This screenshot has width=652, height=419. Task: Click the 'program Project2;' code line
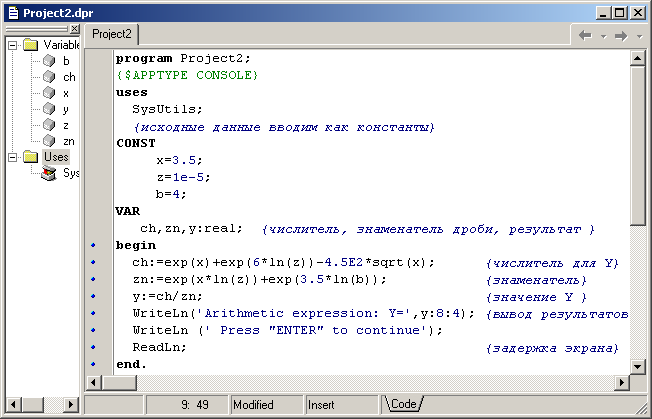pyautogui.click(x=183, y=58)
